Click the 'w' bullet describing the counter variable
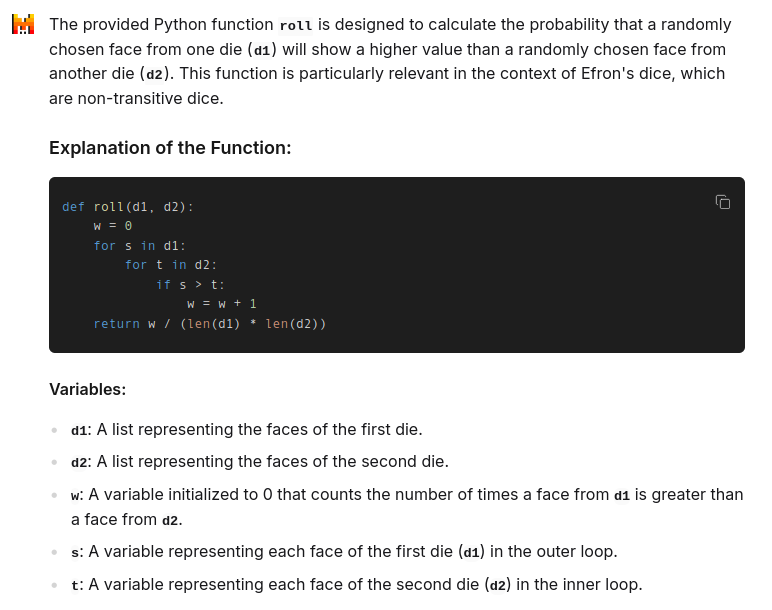Screen dimensions: 772x610 click(407, 507)
